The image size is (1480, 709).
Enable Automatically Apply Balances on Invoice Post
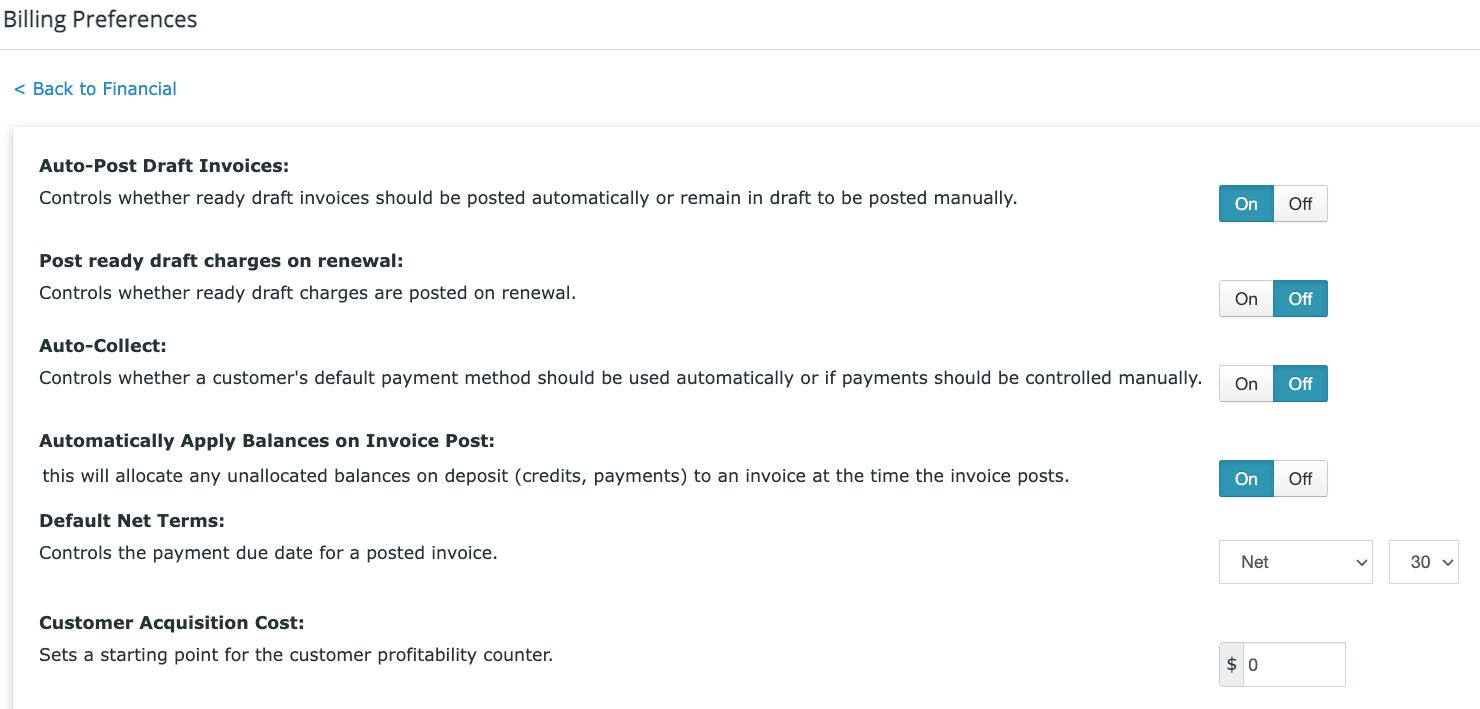coord(1246,479)
